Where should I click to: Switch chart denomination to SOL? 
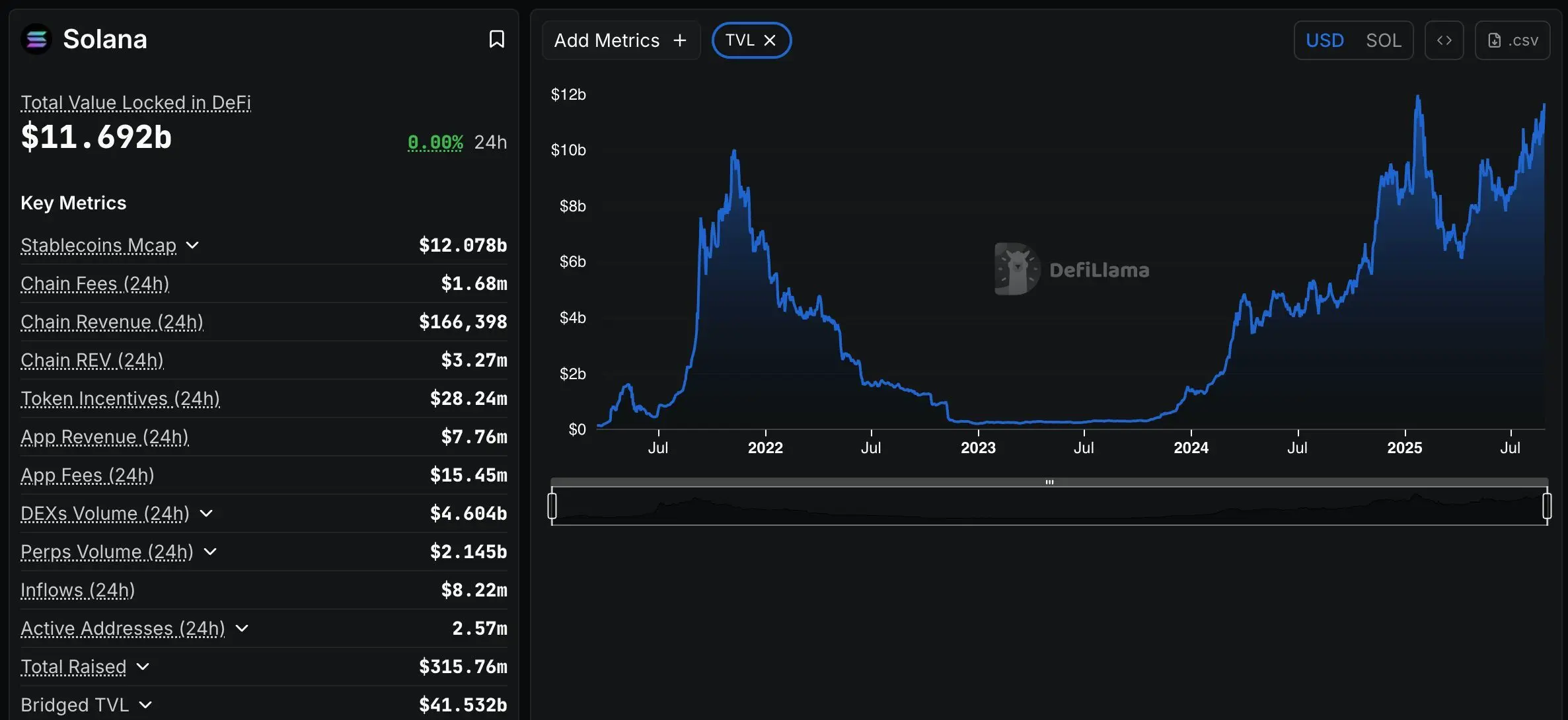(1384, 40)
